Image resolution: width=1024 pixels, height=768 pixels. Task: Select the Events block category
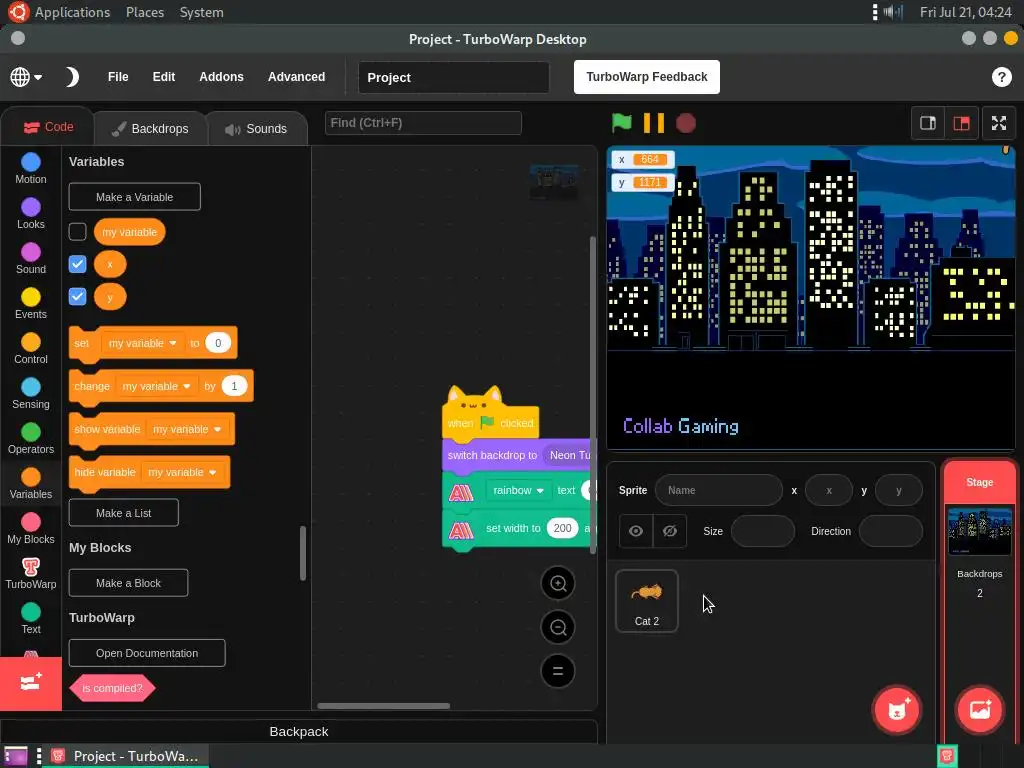tap(31, 304)
